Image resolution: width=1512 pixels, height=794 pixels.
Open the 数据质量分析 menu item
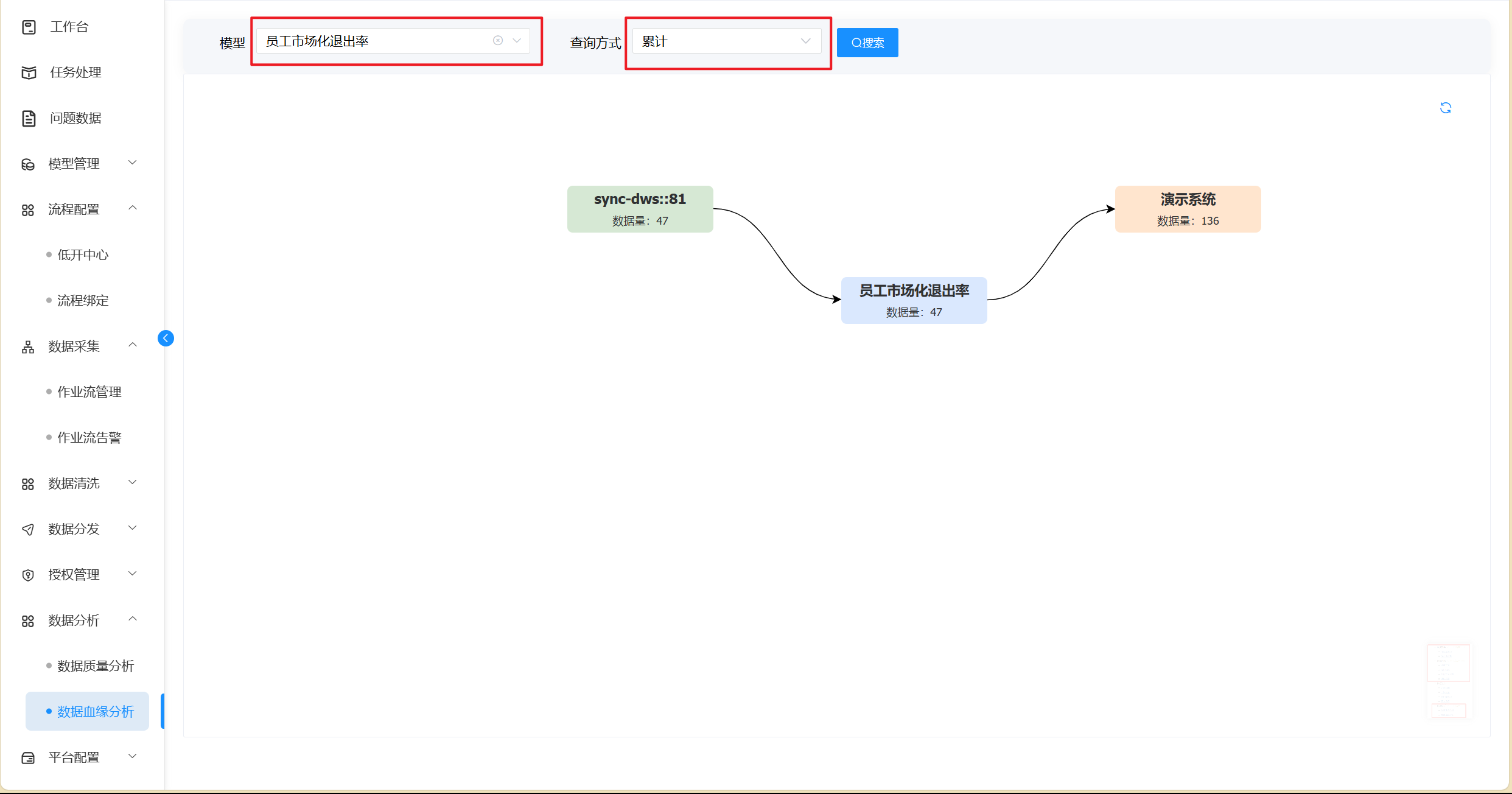tap(96, 666)
